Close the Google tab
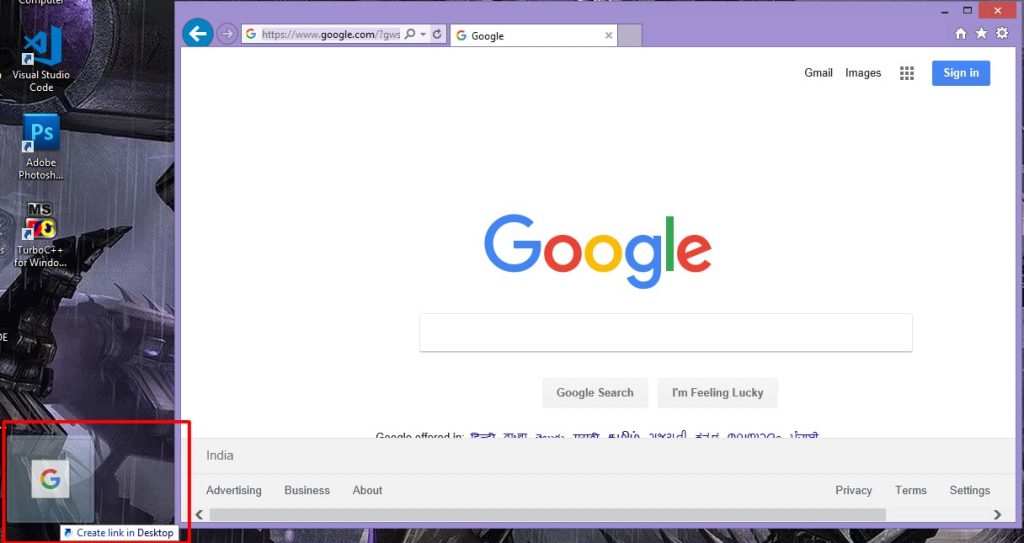The height and width of the screenshot is (543, 1024). (609, 36)
